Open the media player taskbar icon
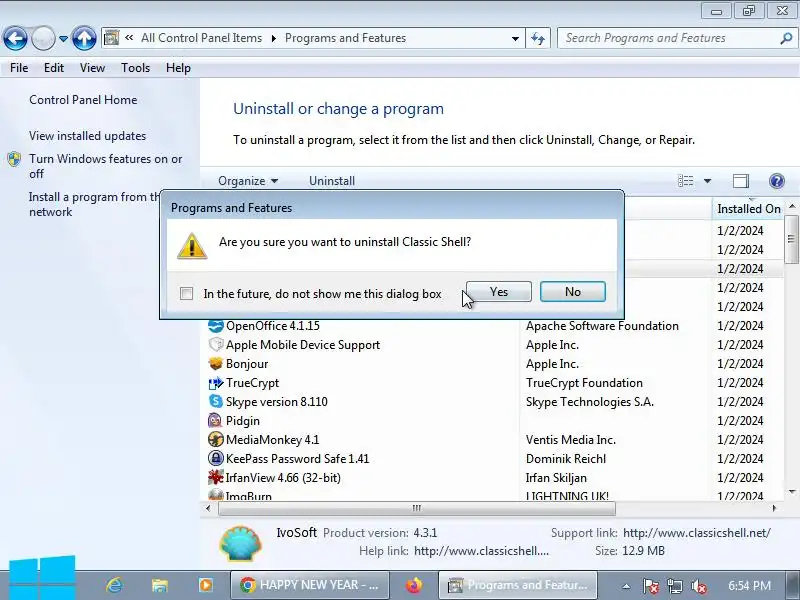Viewport: 800px width, 600px height. click(206, 585)
